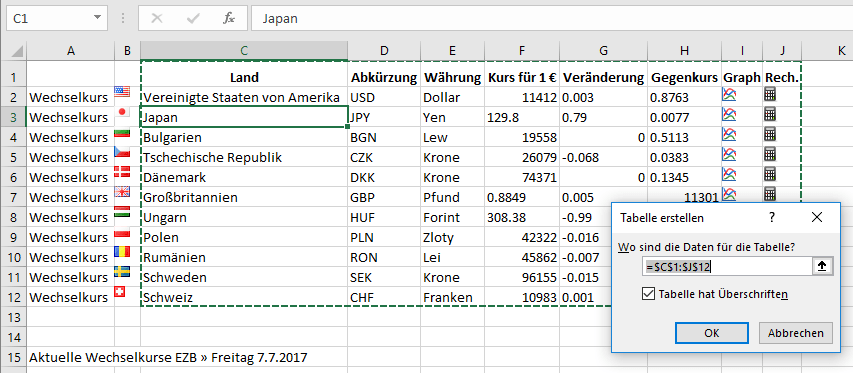Click the help question mark in dialog

pyautogui.click(x=771, y=218)
